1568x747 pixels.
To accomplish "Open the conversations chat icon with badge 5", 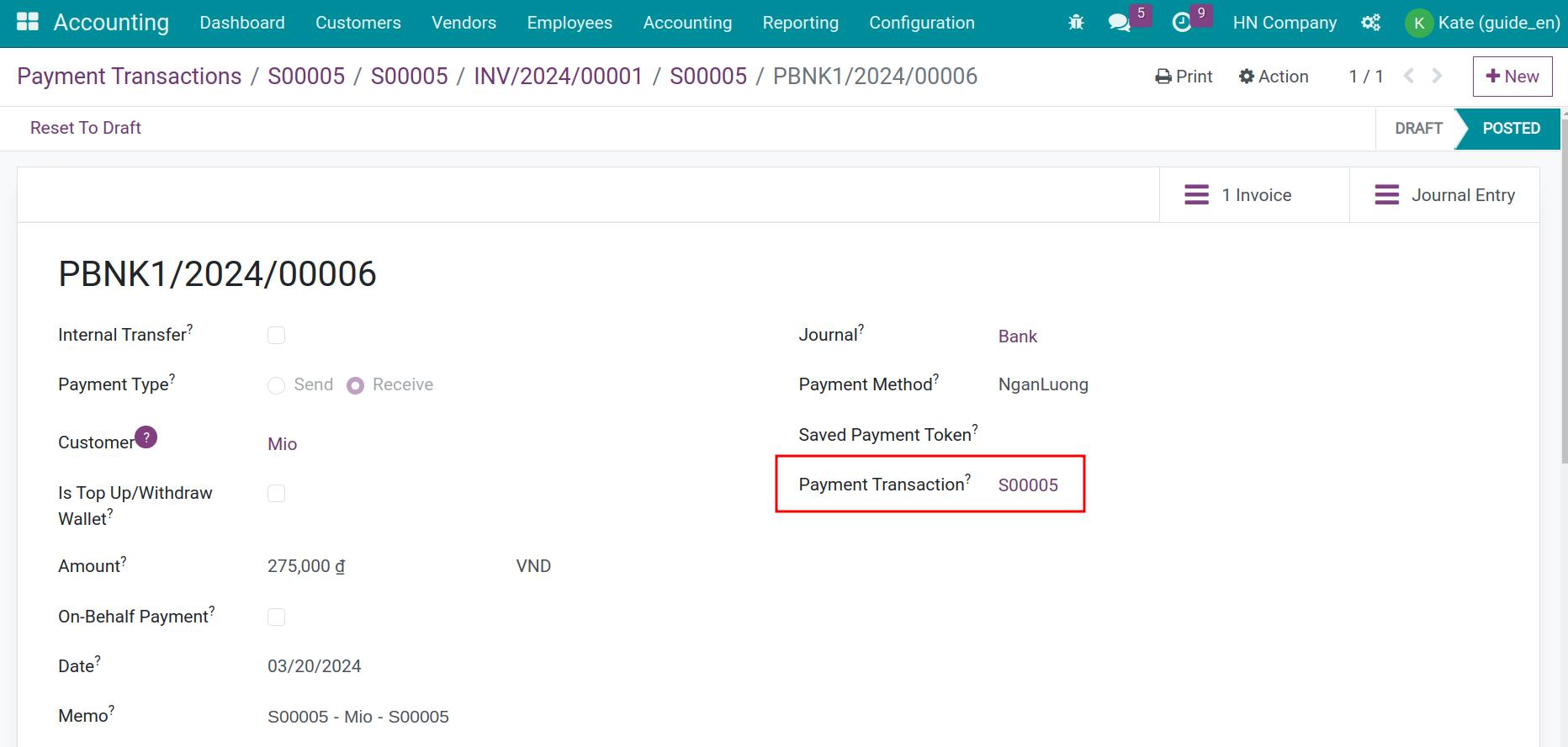I will (x=1120, y=23).
